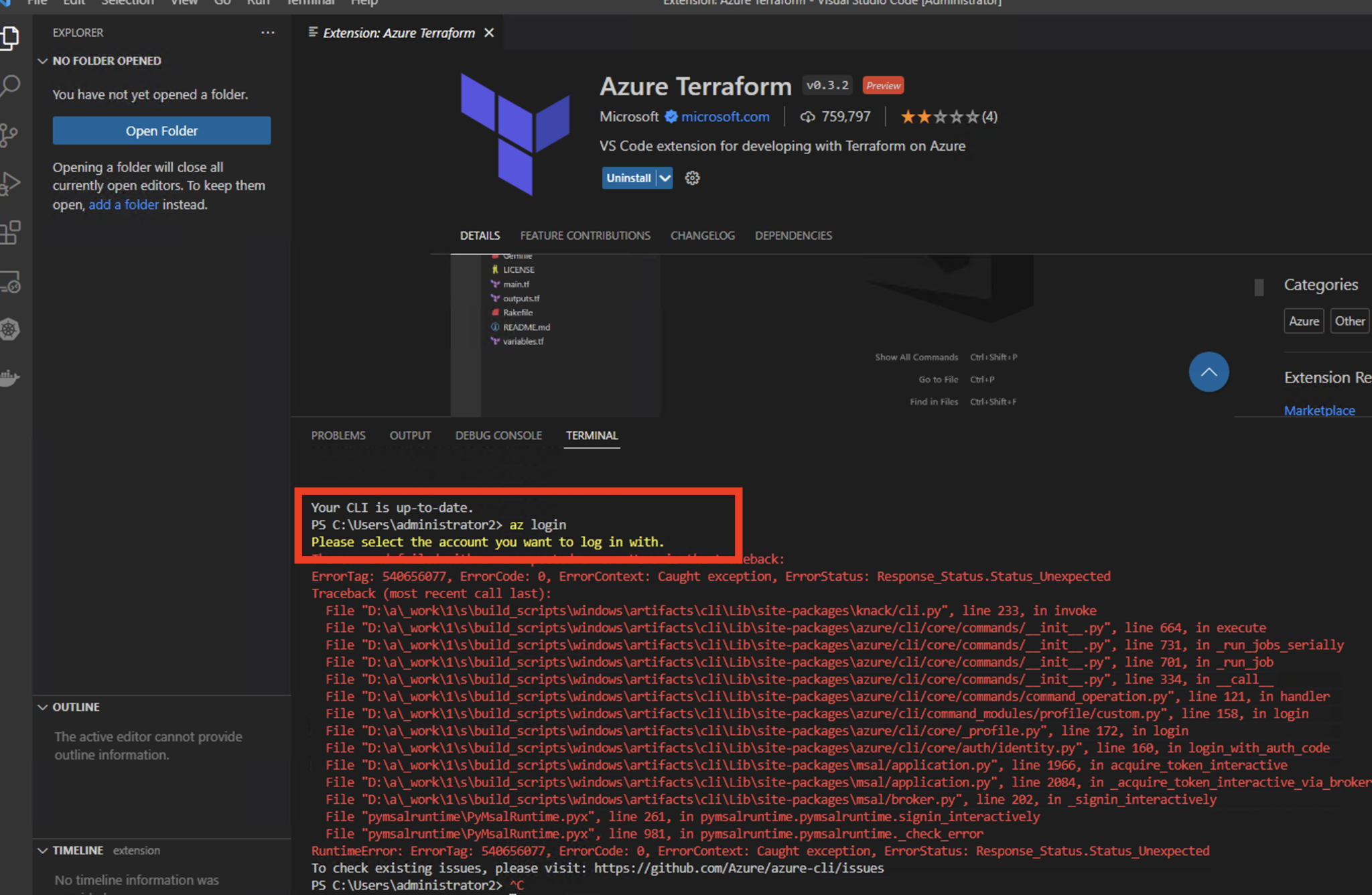Open the CHANGELOG tab of the extension
This screenshot has width=1372, height=895.
[x=702, y=235]
